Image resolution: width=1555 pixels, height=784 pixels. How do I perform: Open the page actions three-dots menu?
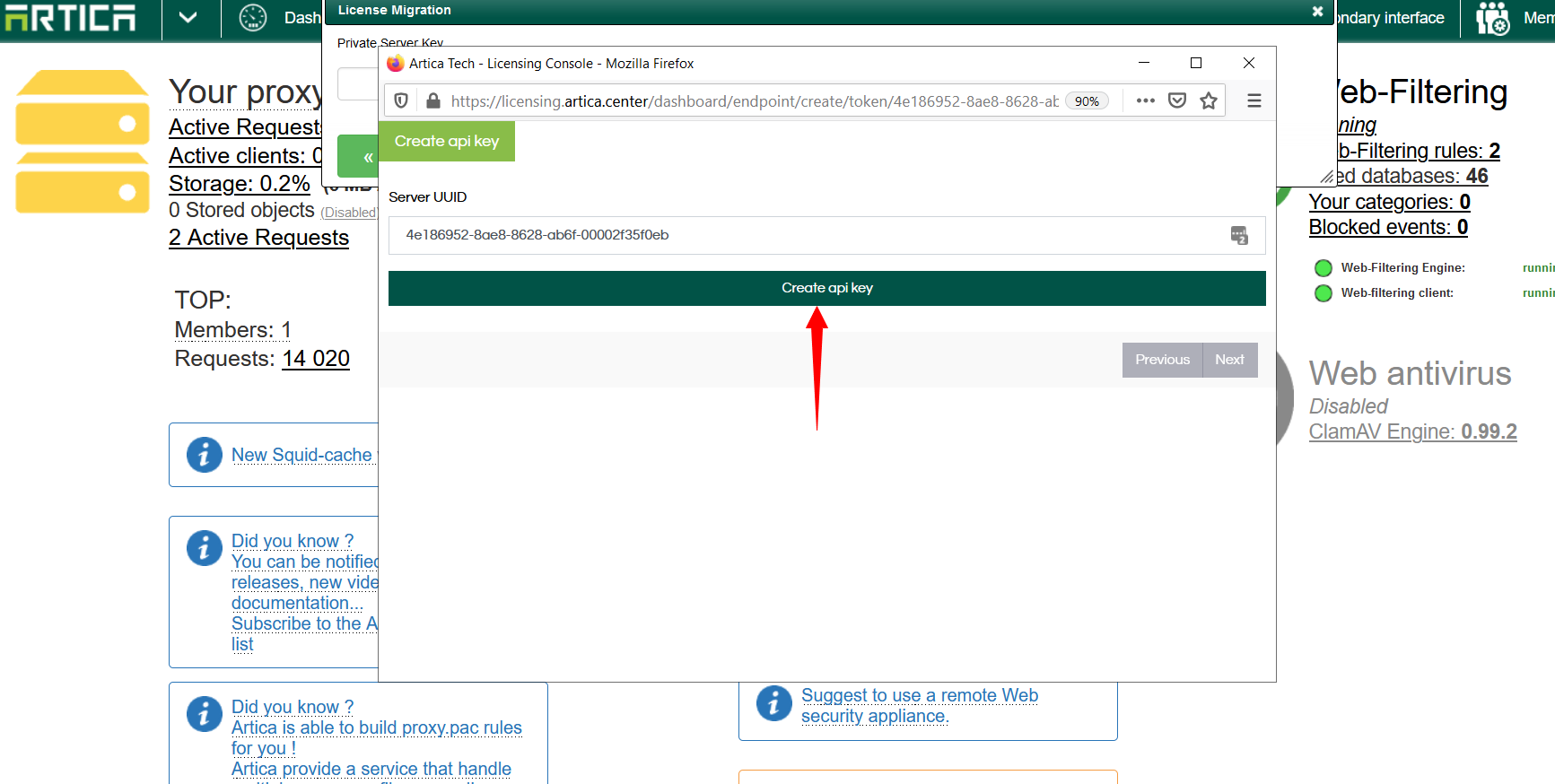pos(1145,100)
